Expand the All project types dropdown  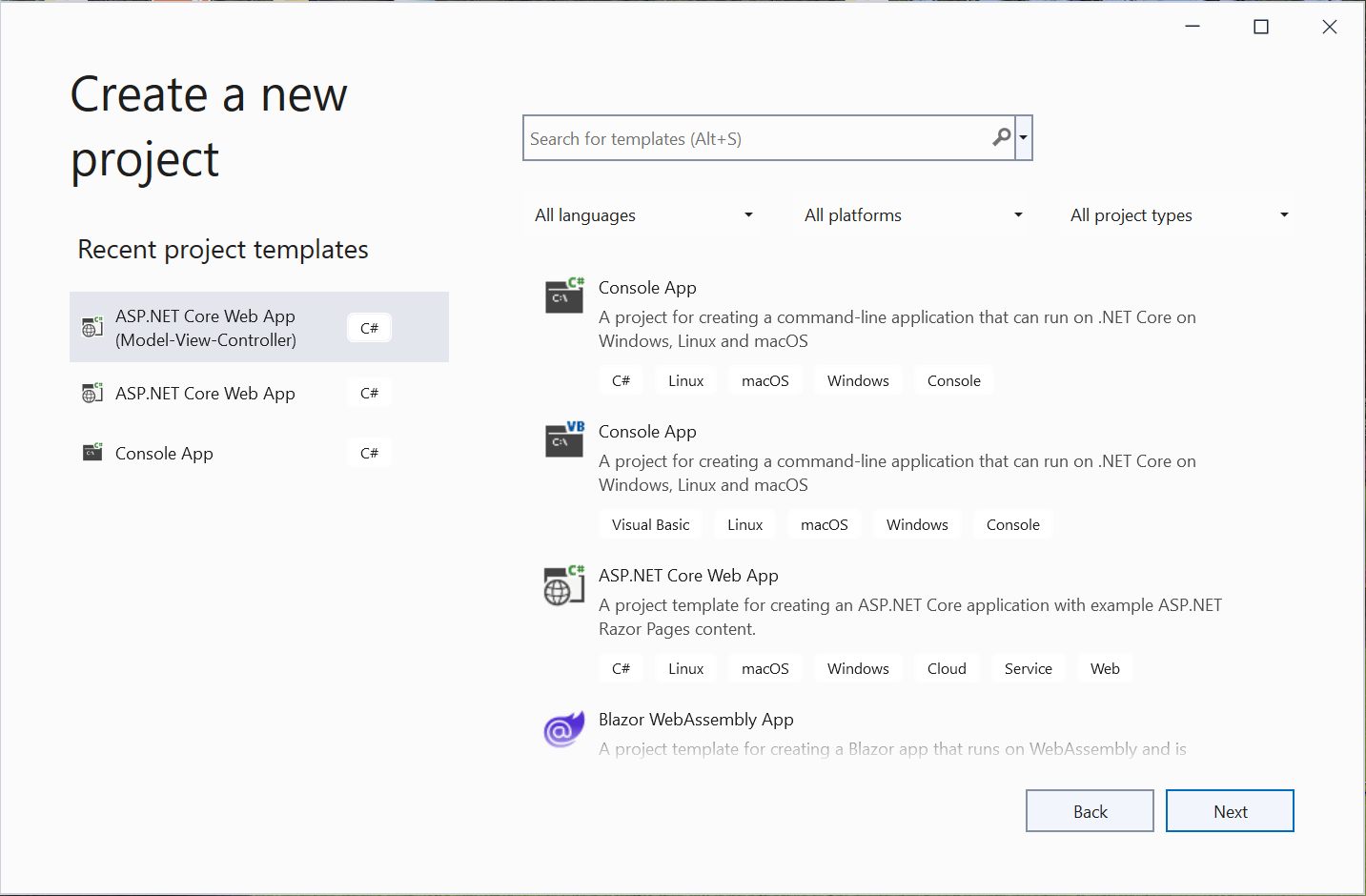point(1178,215)
